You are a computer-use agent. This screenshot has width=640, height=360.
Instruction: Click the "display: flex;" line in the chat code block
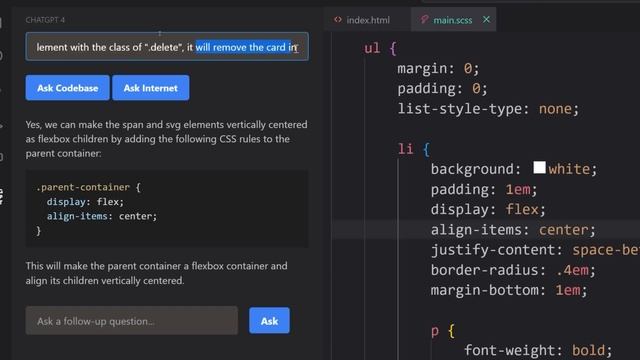pos(85,202)
